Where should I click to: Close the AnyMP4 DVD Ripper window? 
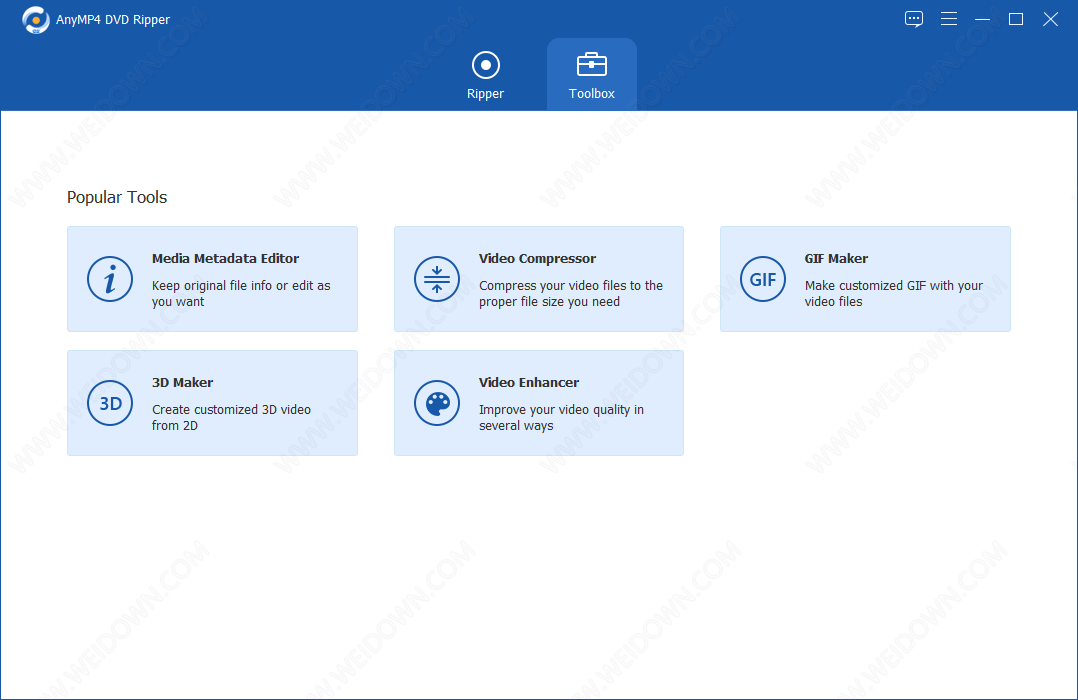click(1050, 19)
